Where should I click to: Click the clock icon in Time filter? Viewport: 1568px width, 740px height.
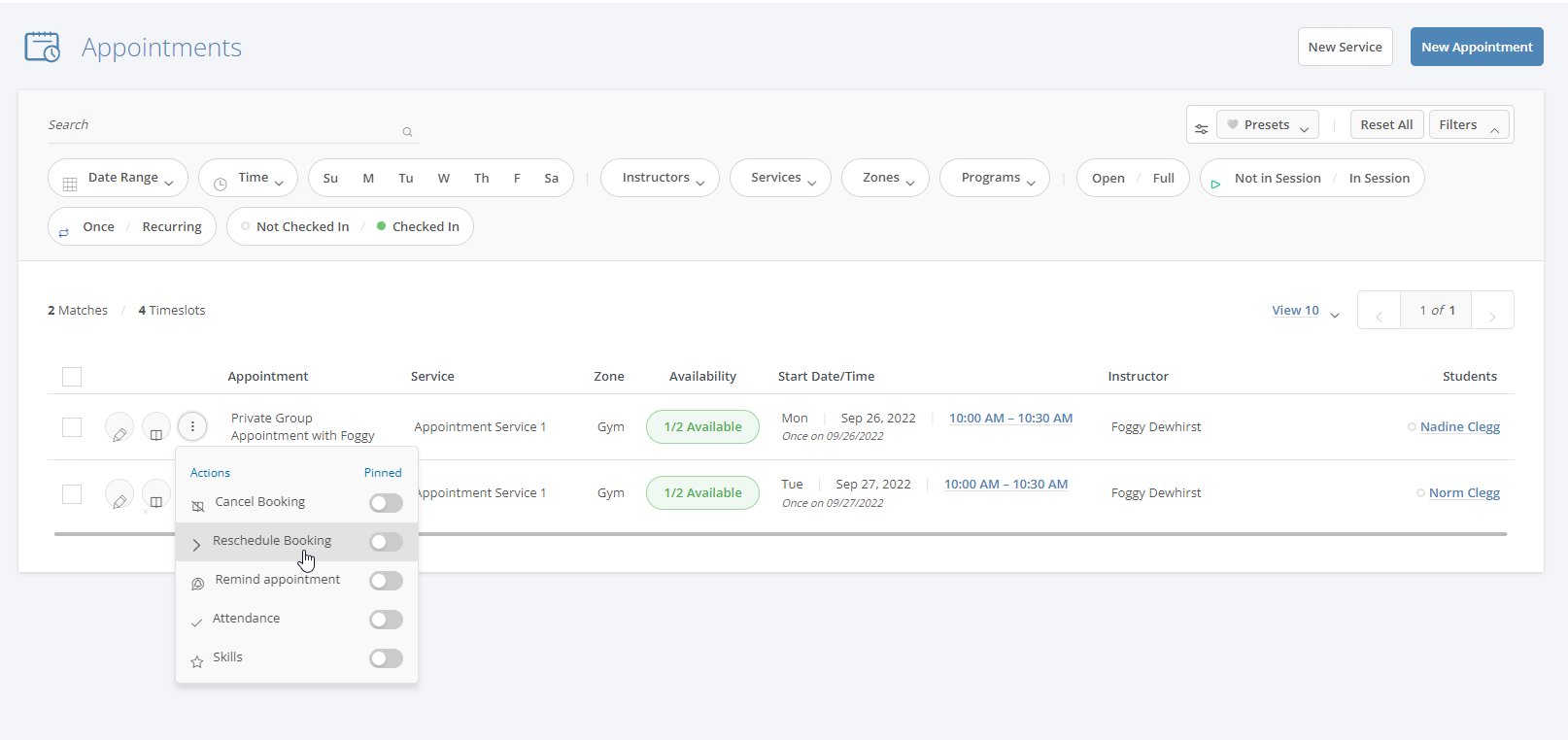[221, 184]
